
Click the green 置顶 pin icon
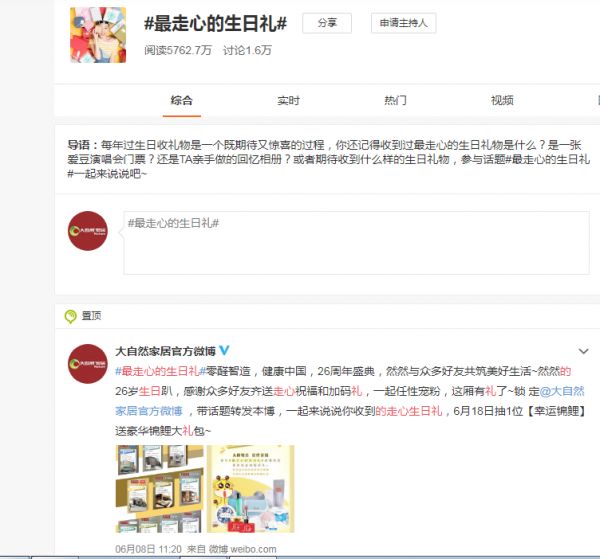pos(71,315)
